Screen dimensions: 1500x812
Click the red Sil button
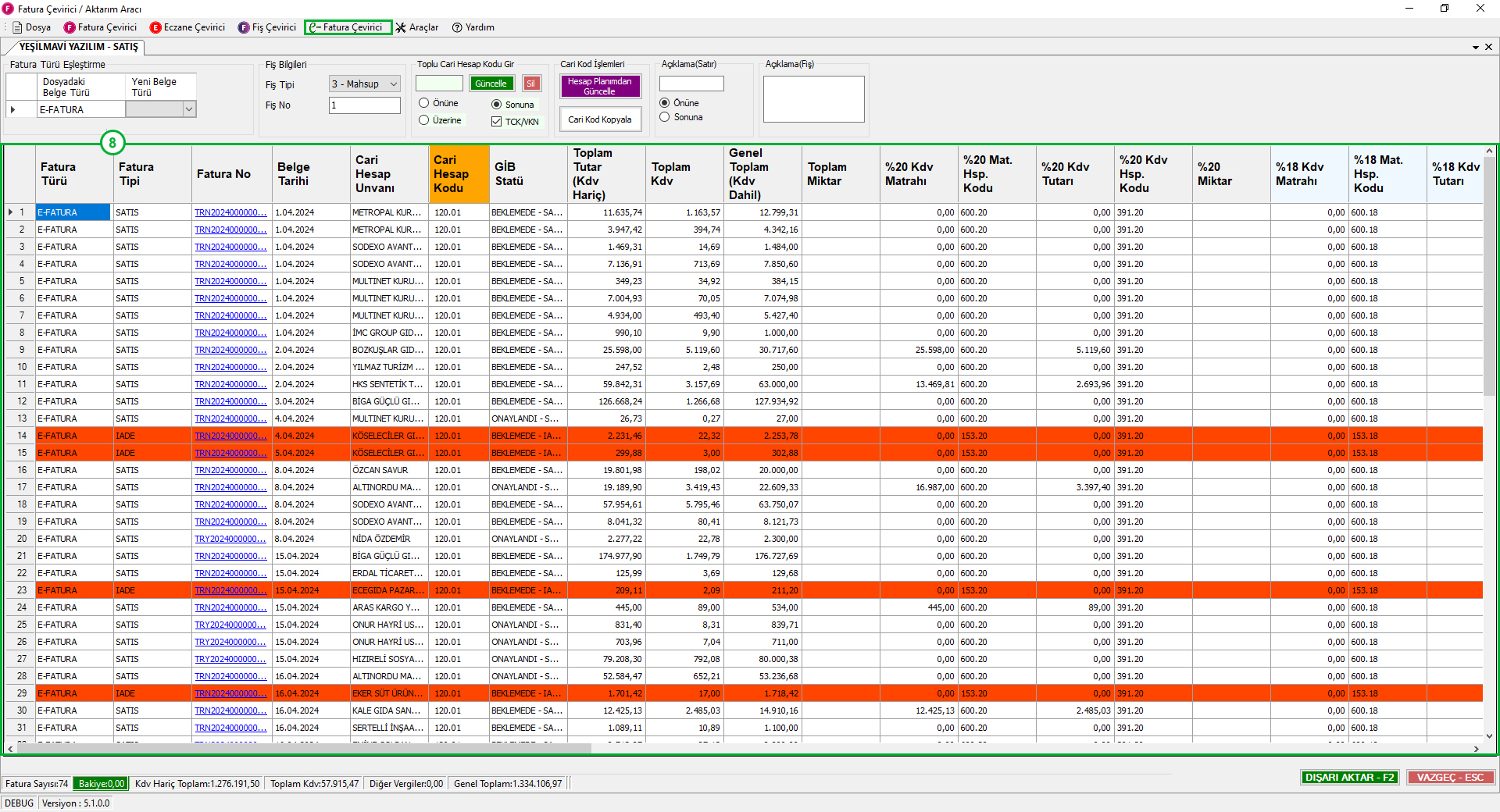tap(531, 84)
